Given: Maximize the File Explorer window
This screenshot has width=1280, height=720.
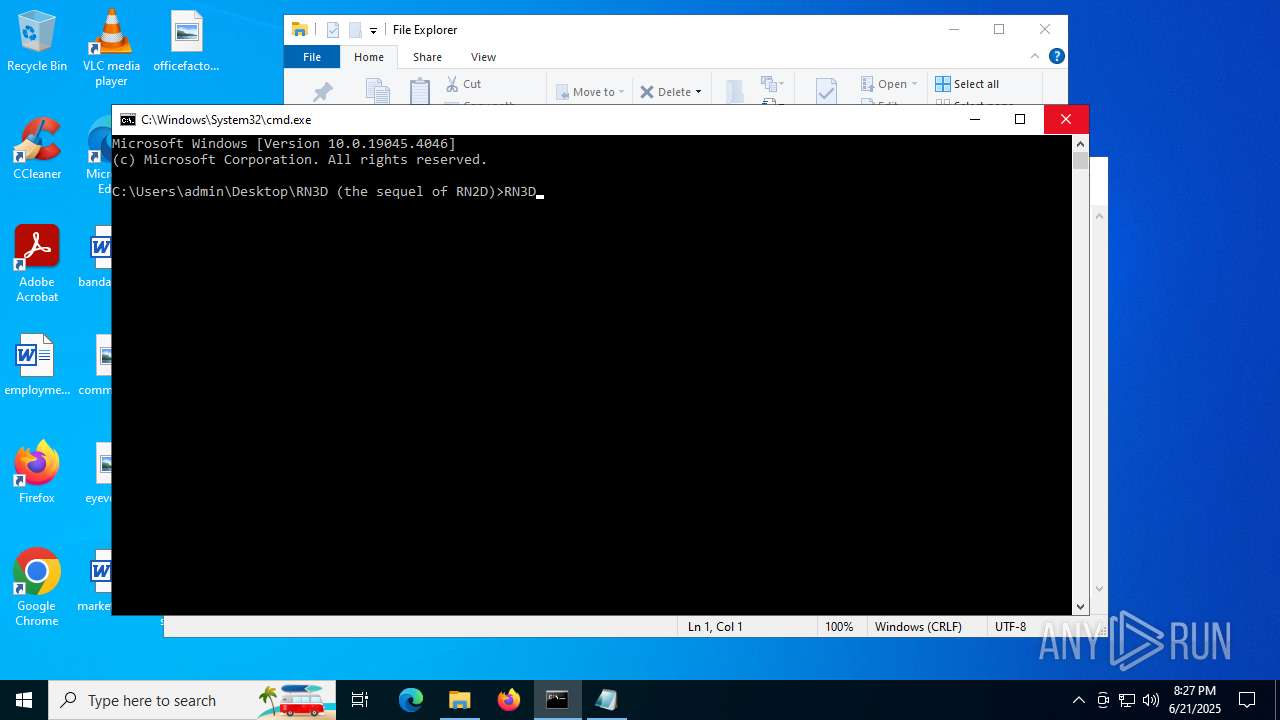Looking at the screenshot, I should tap(999, 30).
